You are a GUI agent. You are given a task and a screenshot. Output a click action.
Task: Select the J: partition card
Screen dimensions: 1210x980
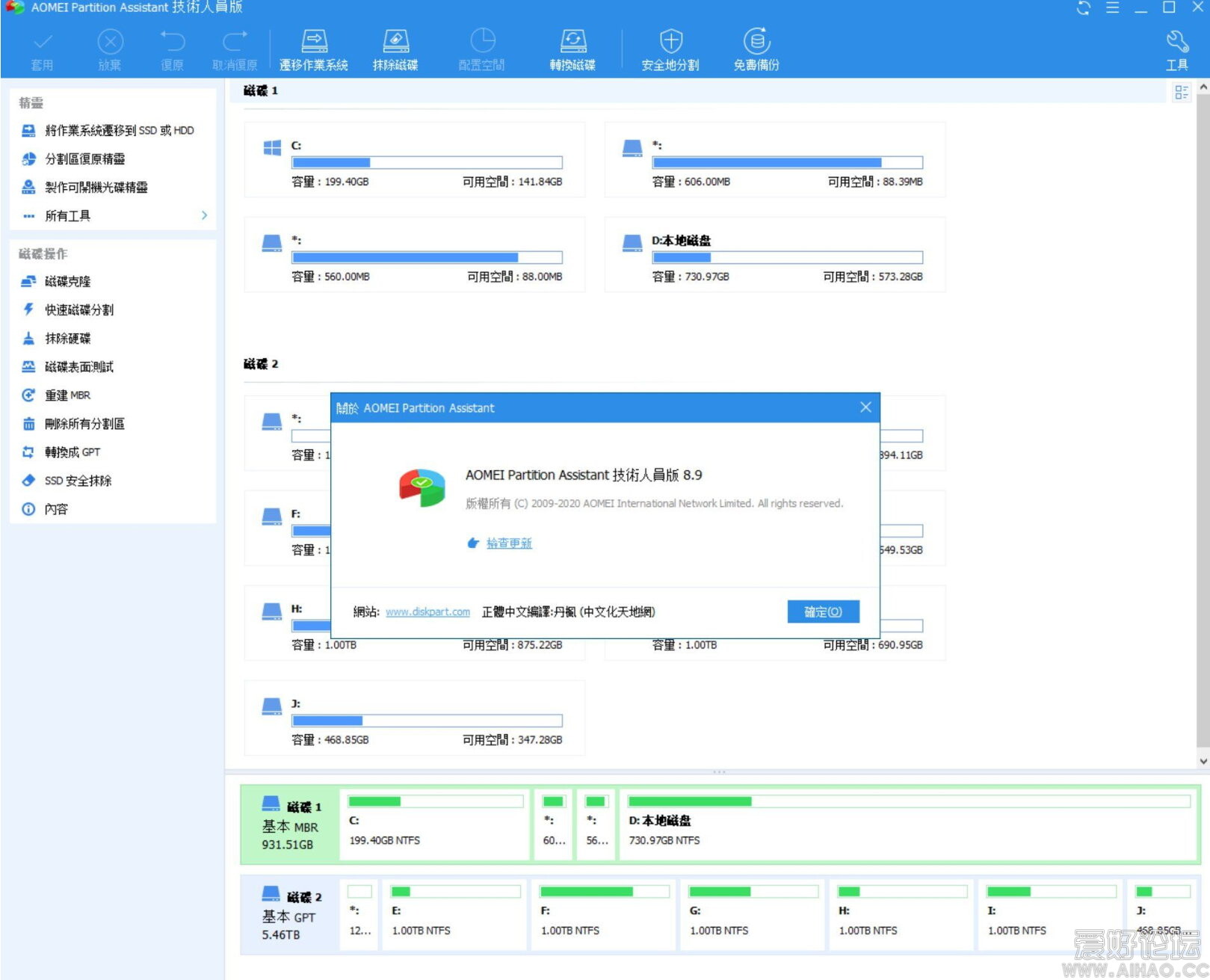pos(415,718)
